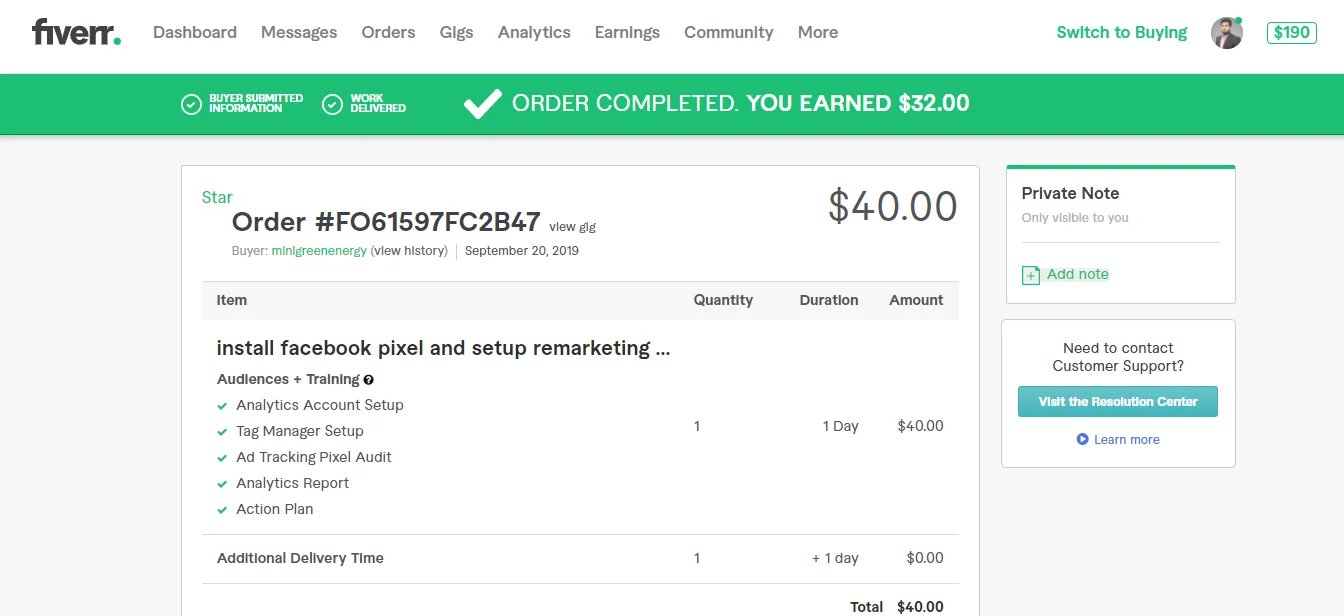Click the Audiences + Training help icon
Image resolution: width=1344 pixels, height=616 pixels.
369,380
